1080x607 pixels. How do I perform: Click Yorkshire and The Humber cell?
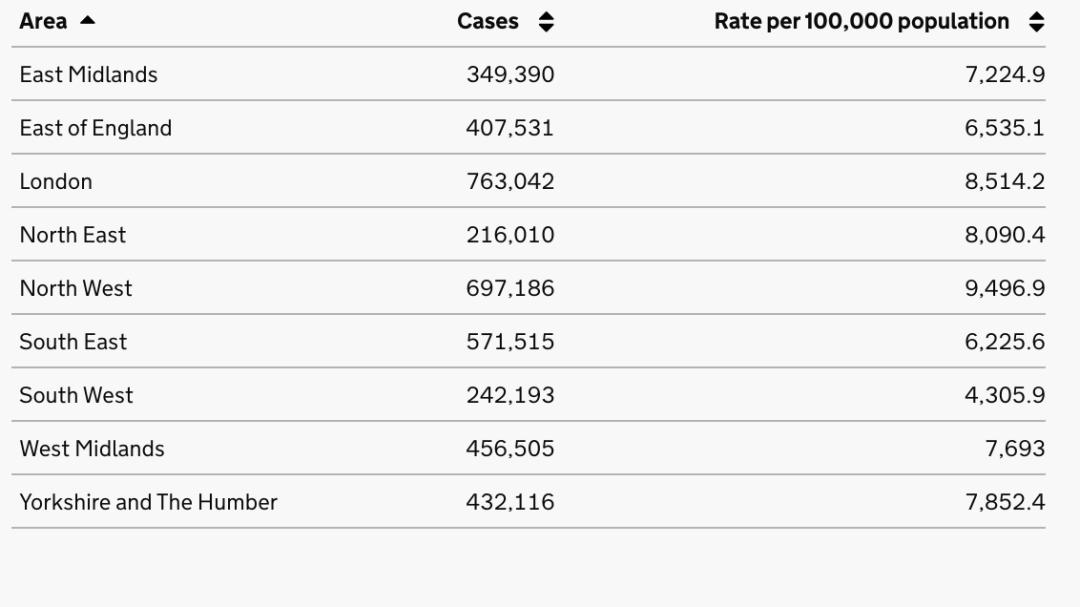coord(148,502)
